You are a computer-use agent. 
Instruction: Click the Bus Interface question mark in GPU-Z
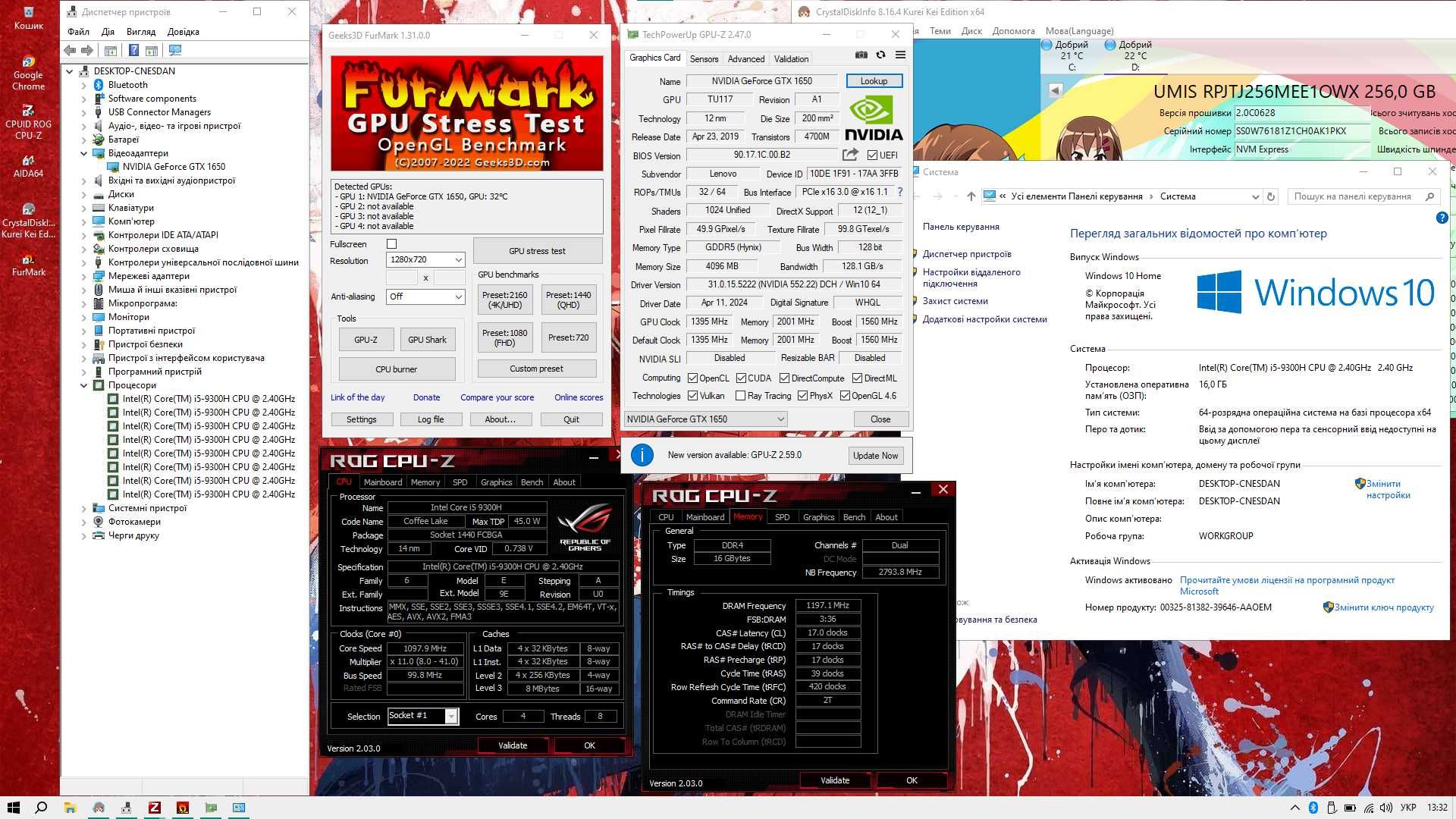point(900,192)
